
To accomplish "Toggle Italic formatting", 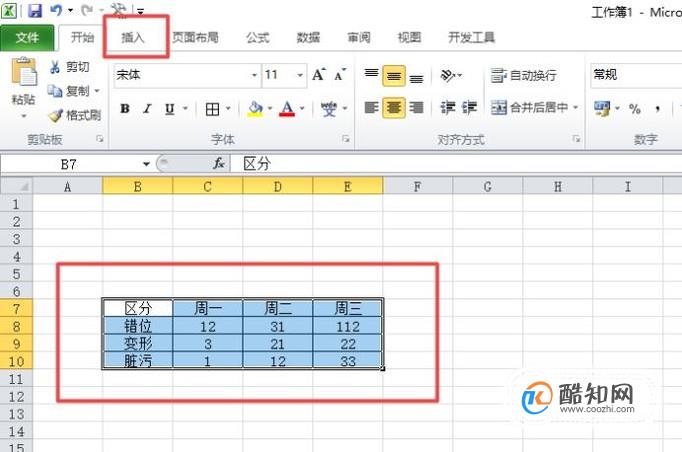I will tap(147, 109).
